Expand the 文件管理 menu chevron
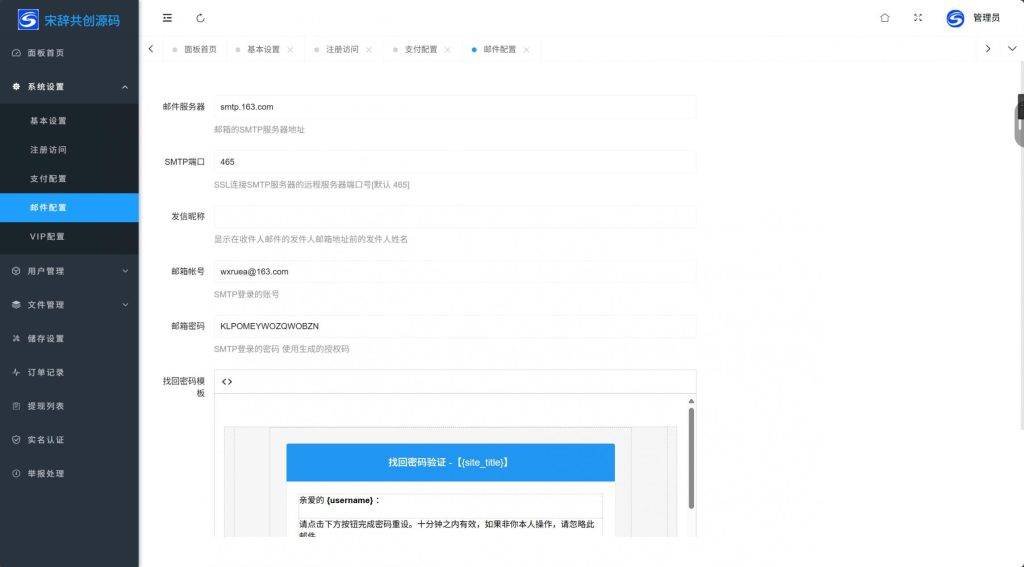 125,304
